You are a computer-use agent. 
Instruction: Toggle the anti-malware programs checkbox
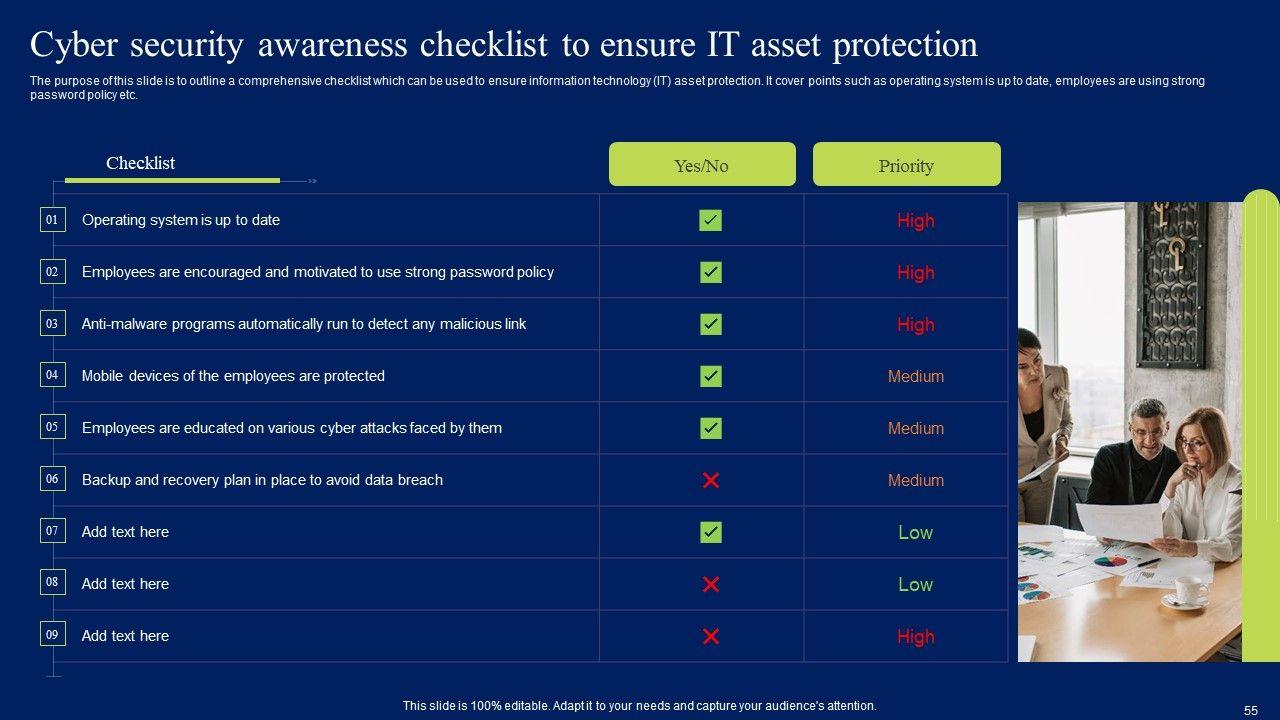711,324
